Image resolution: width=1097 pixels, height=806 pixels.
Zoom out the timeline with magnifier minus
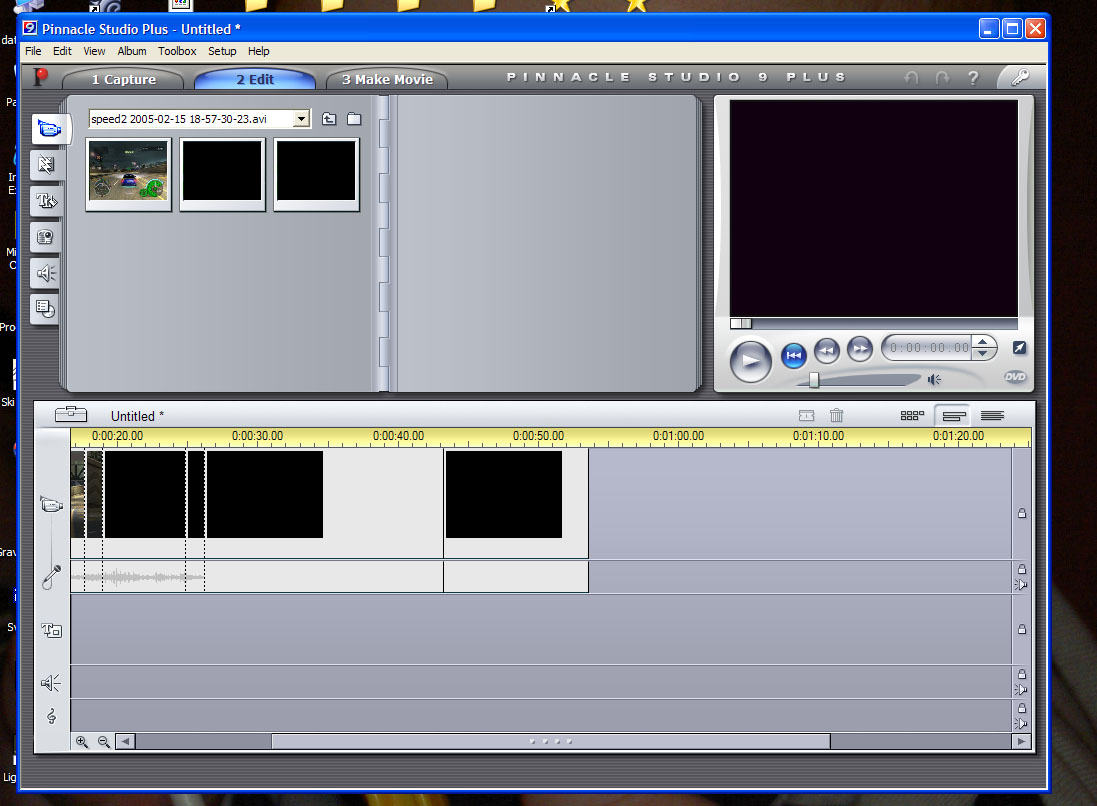104,742
